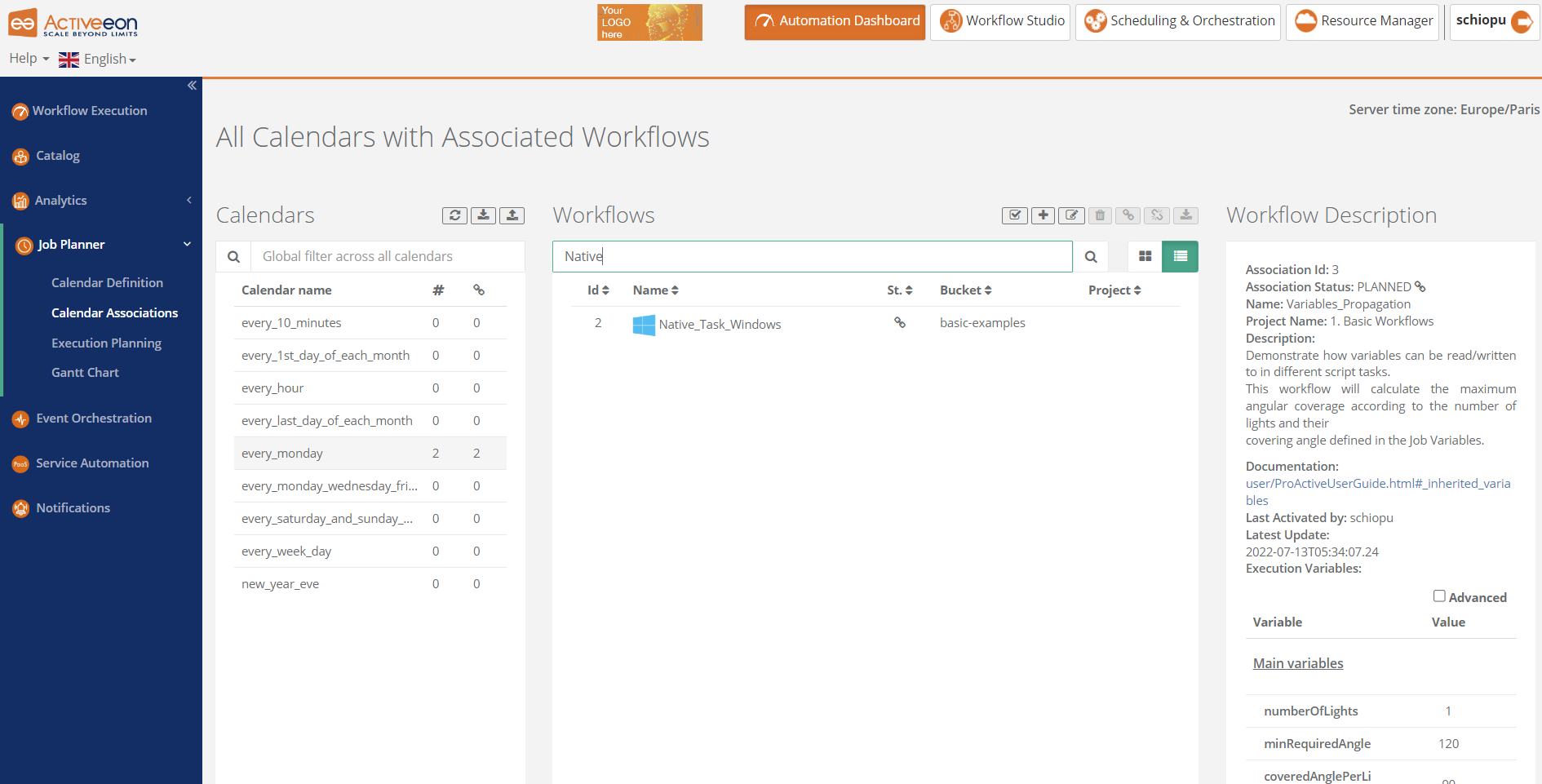
Task: Open Resource Manager
Action: (1363, 22)
